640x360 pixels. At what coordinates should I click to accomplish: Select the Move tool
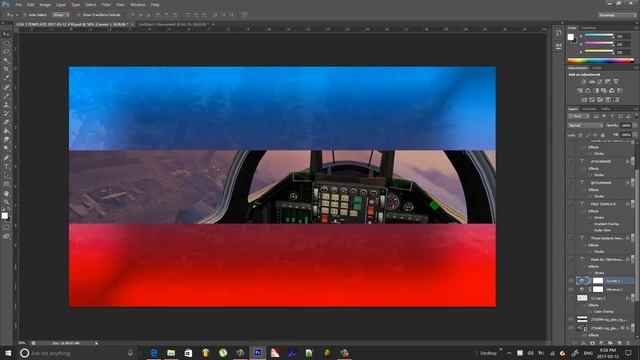6,34
